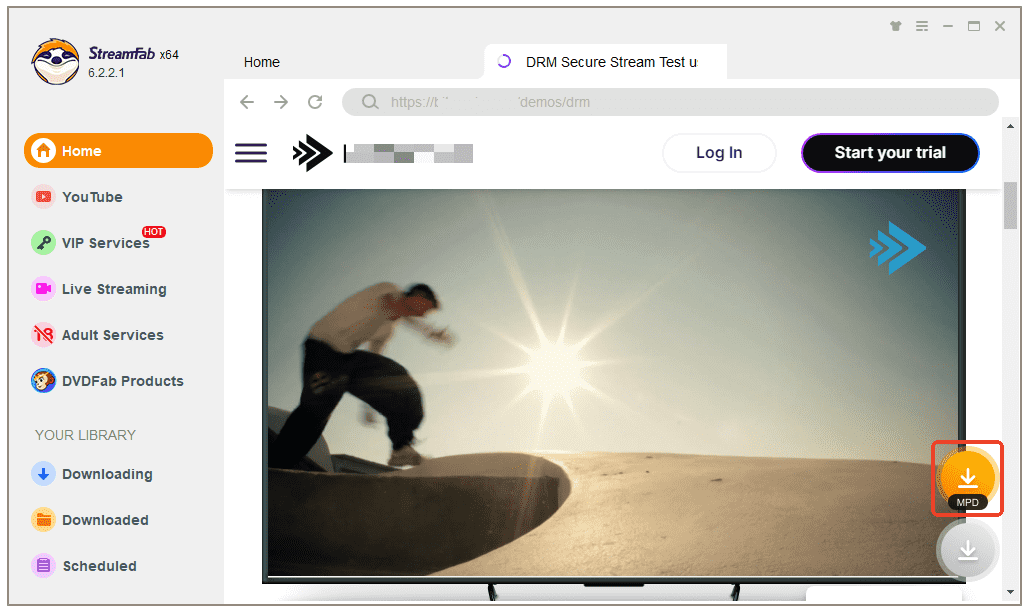Image resolution: width=1033 pixels, height=616 pixels.
Task: Click the site's arrow logo
Action: click(x=312, y=153)
